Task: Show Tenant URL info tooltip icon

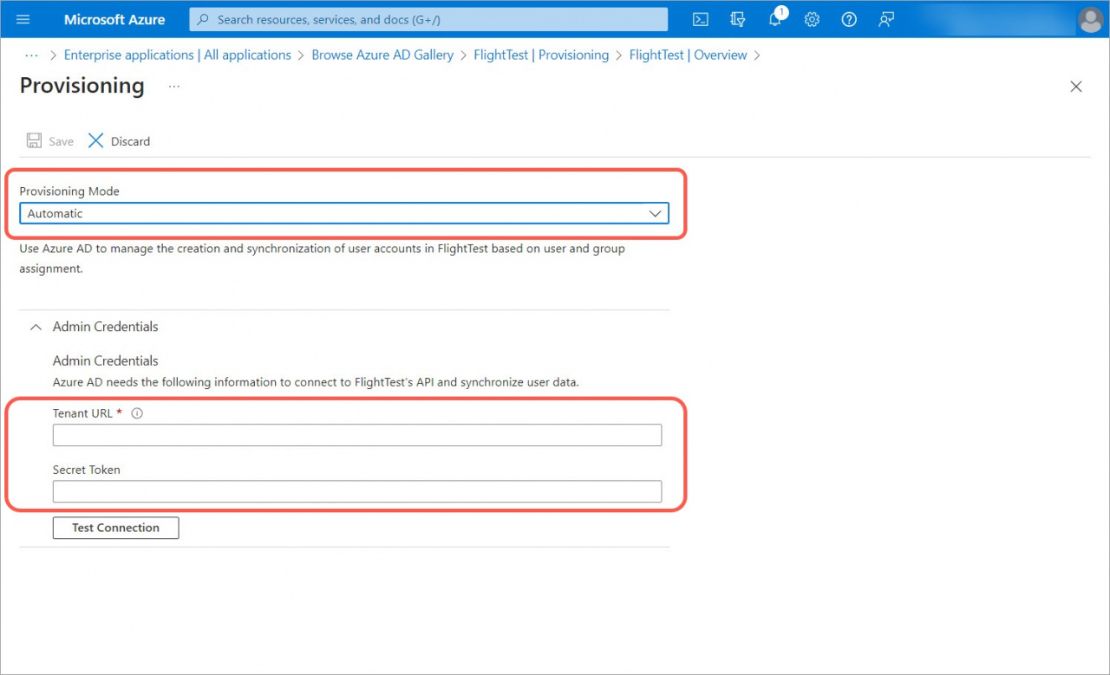Action: pos(137,413)
